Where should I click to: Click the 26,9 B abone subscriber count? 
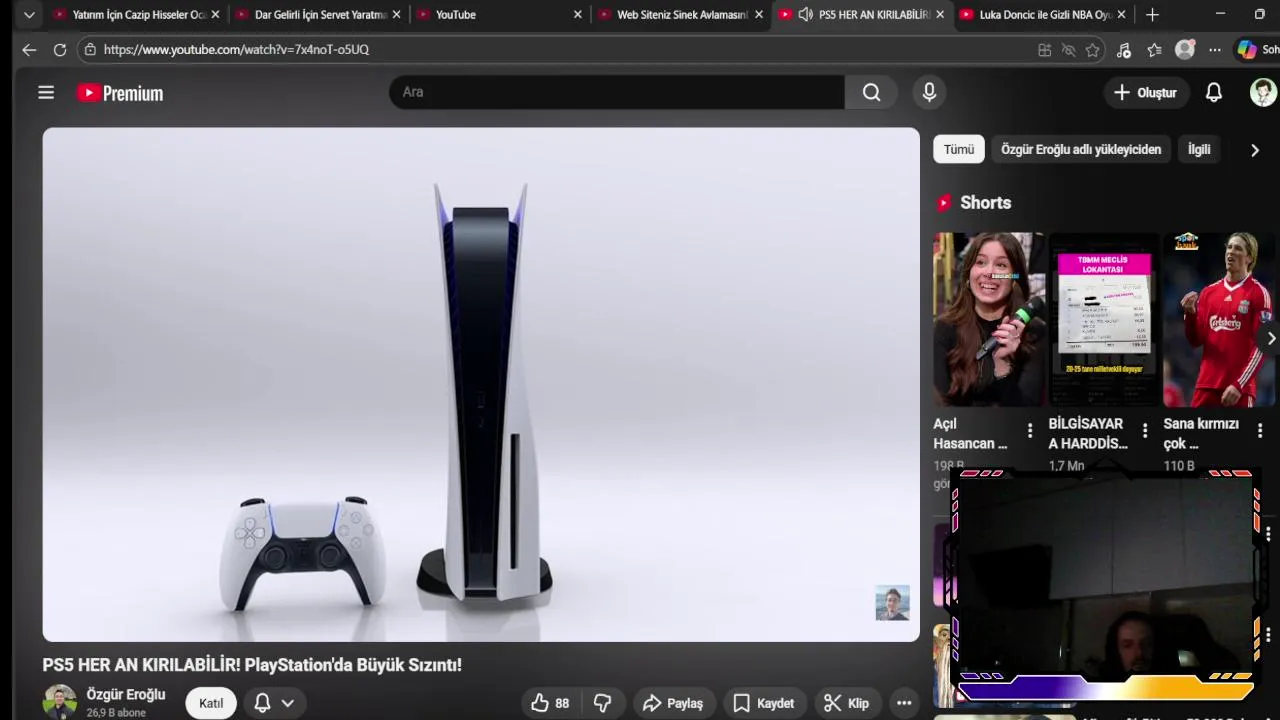116,713
